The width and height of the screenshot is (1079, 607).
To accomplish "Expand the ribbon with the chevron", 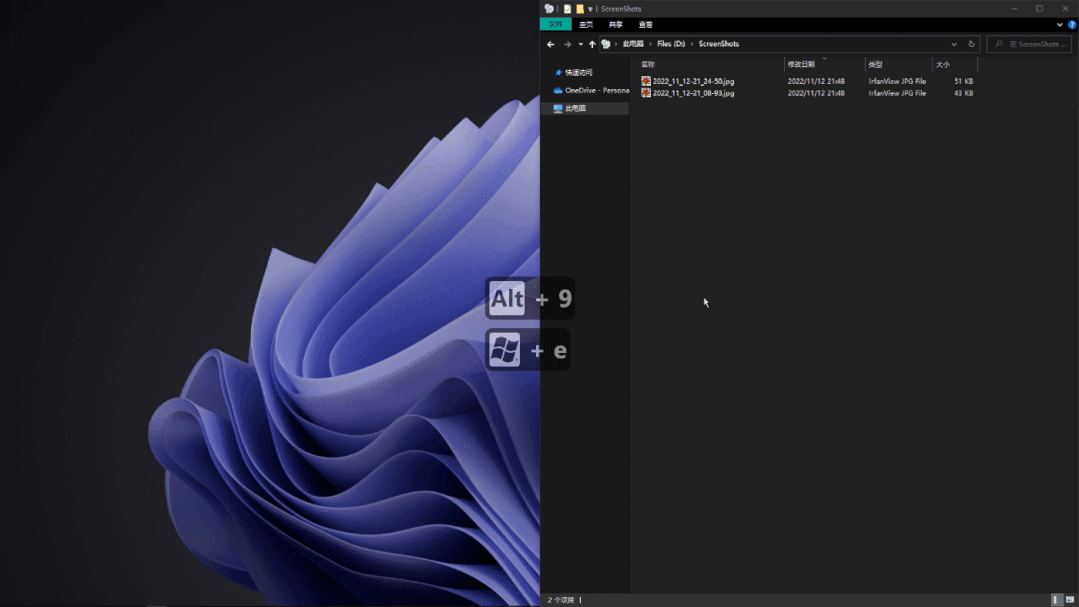I will [x=1059, y=25].
